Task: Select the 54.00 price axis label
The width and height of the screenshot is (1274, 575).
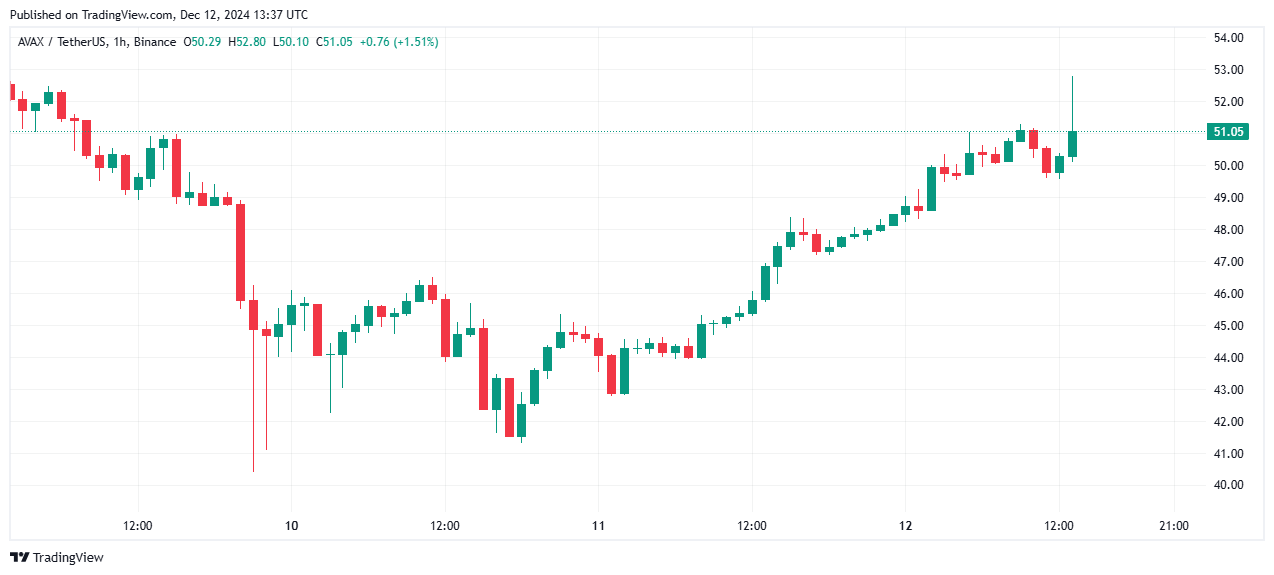Action: point(1227,38)
